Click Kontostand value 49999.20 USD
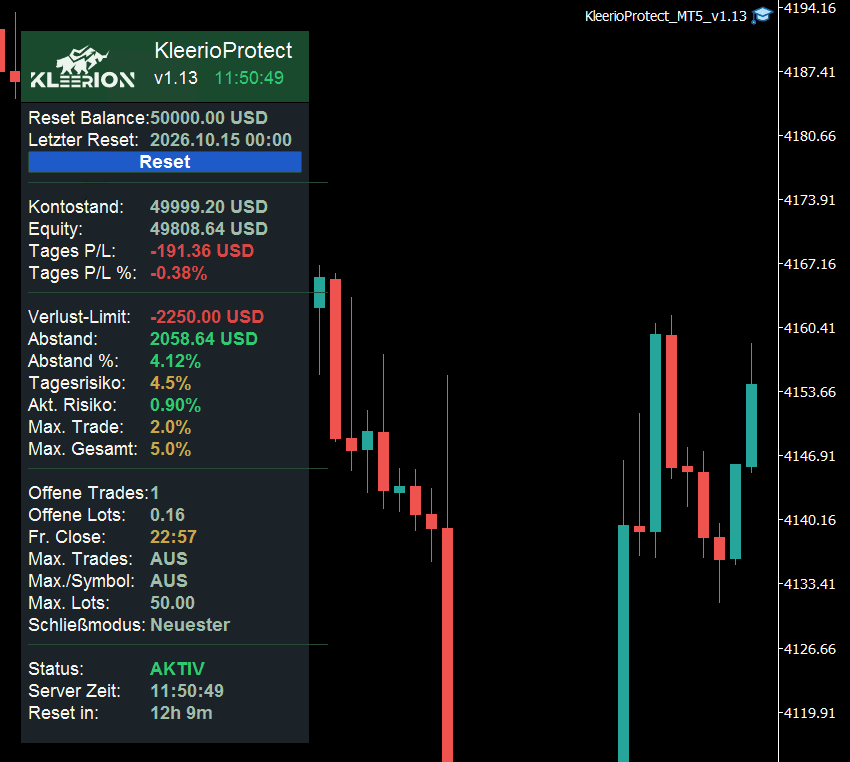Image resolution: width=850 pixels, height=762 pixels. (209, 206)
